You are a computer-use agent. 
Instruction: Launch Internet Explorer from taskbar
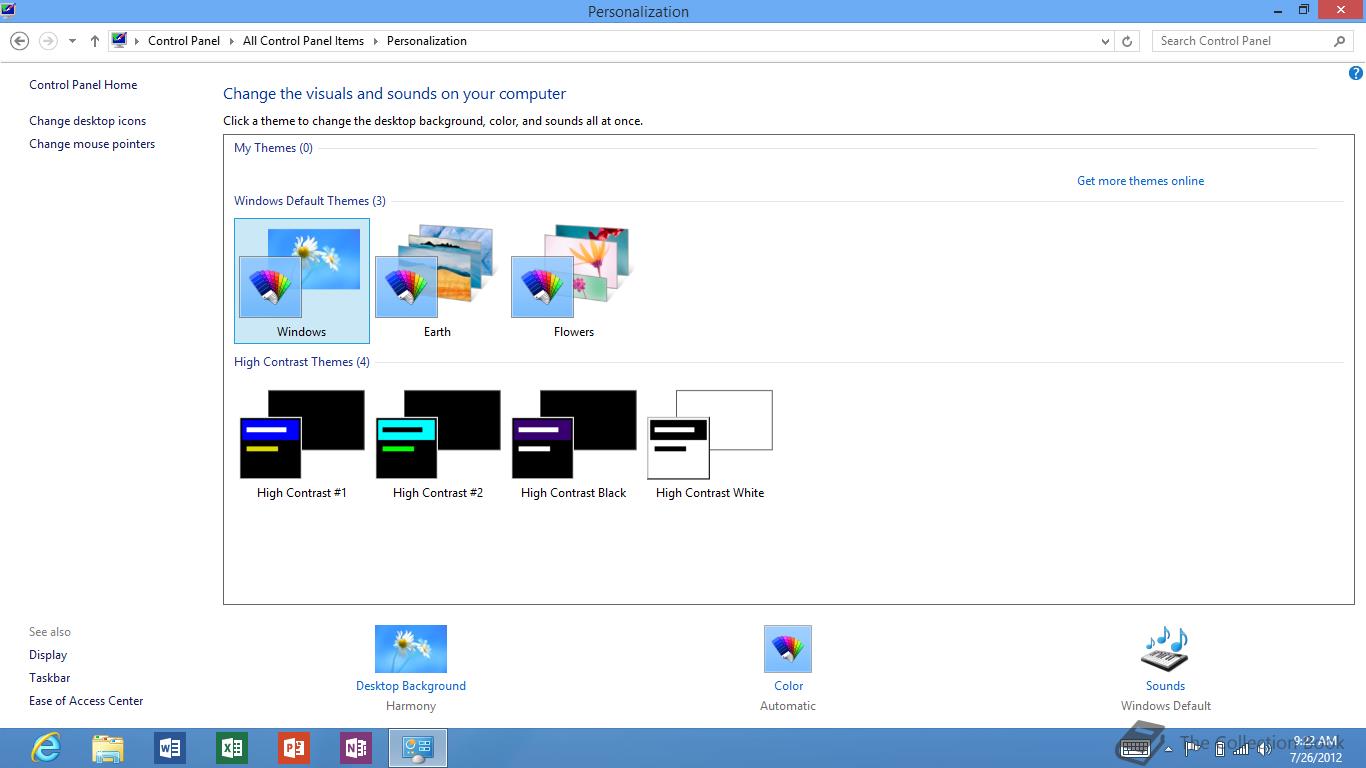coord(45,748)
